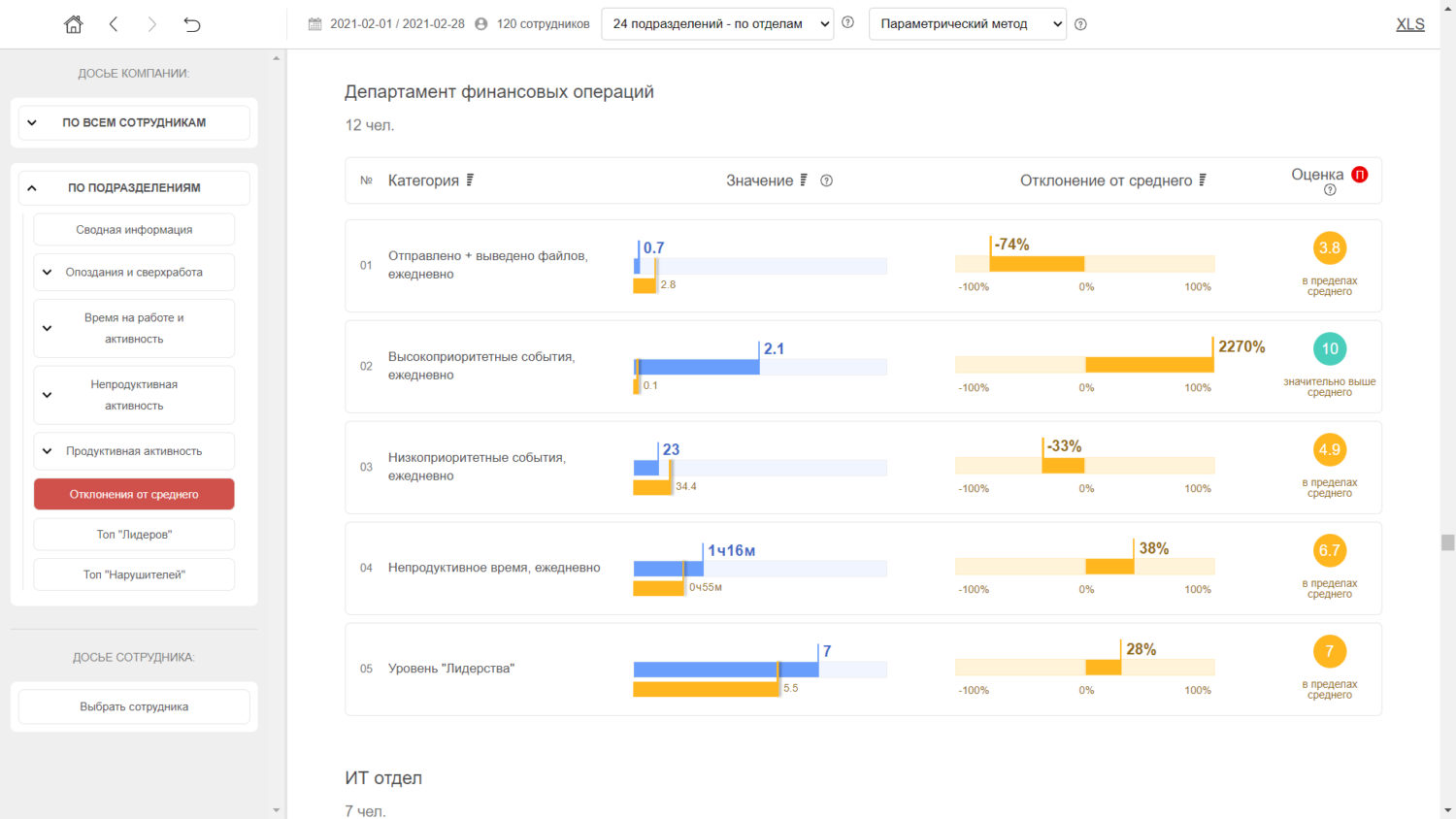Screen dimensions: 1456x819
Task: Export the report via XLS link
Action: point(1409,24)
